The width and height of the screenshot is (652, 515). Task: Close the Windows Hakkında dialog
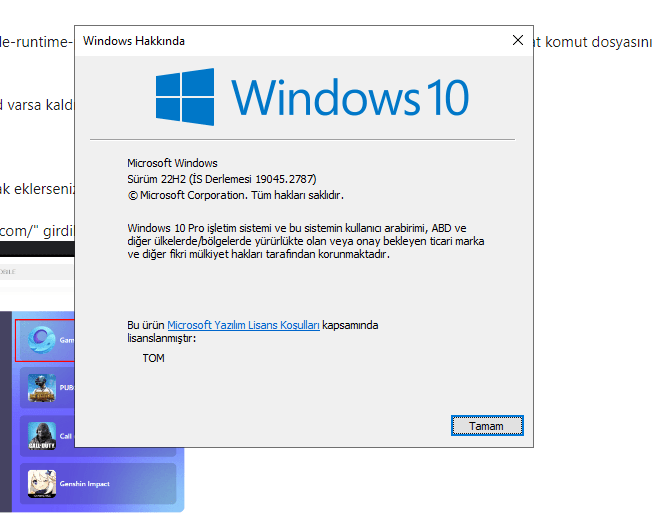coord(518,40)
